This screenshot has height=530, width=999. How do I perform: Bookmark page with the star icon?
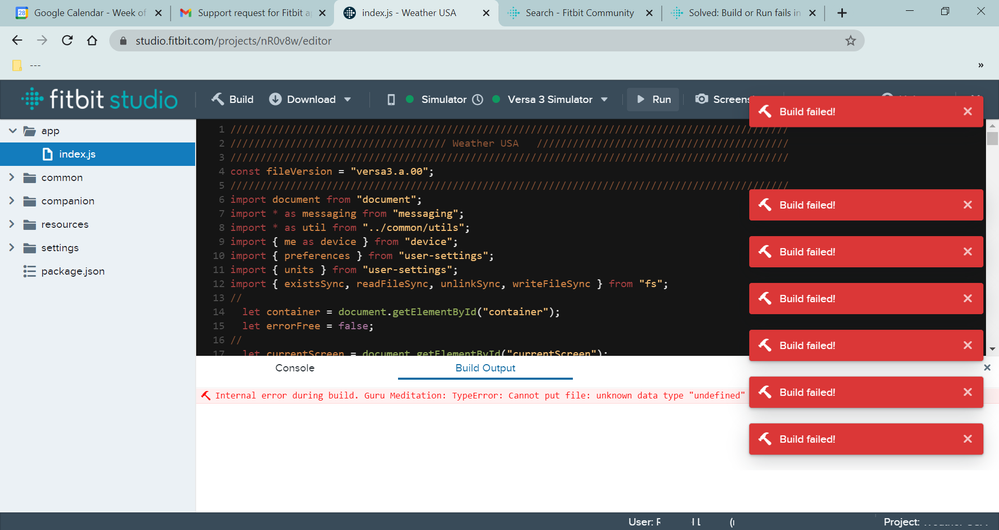click(850, 41)
